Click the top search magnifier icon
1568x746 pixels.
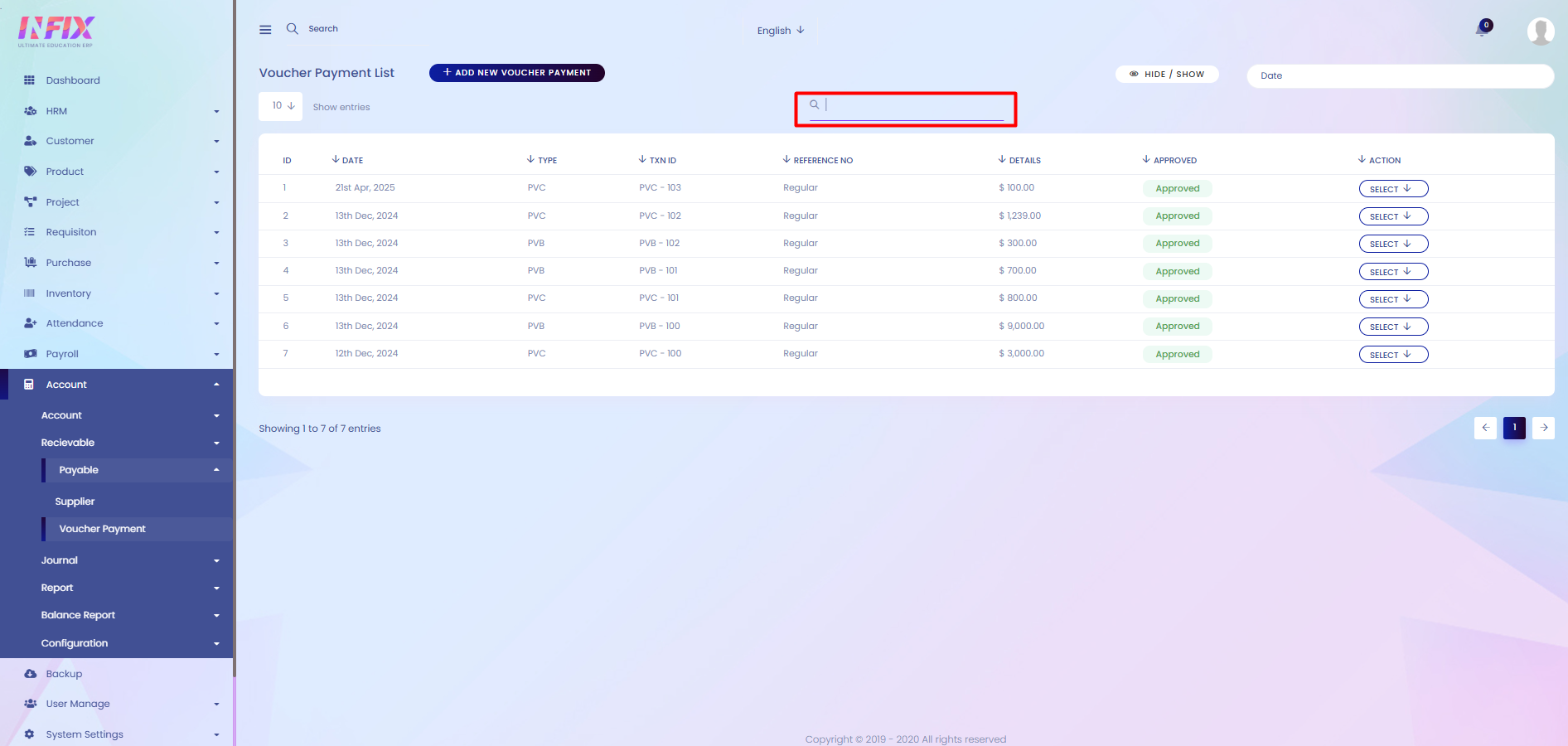click(293, 29)
